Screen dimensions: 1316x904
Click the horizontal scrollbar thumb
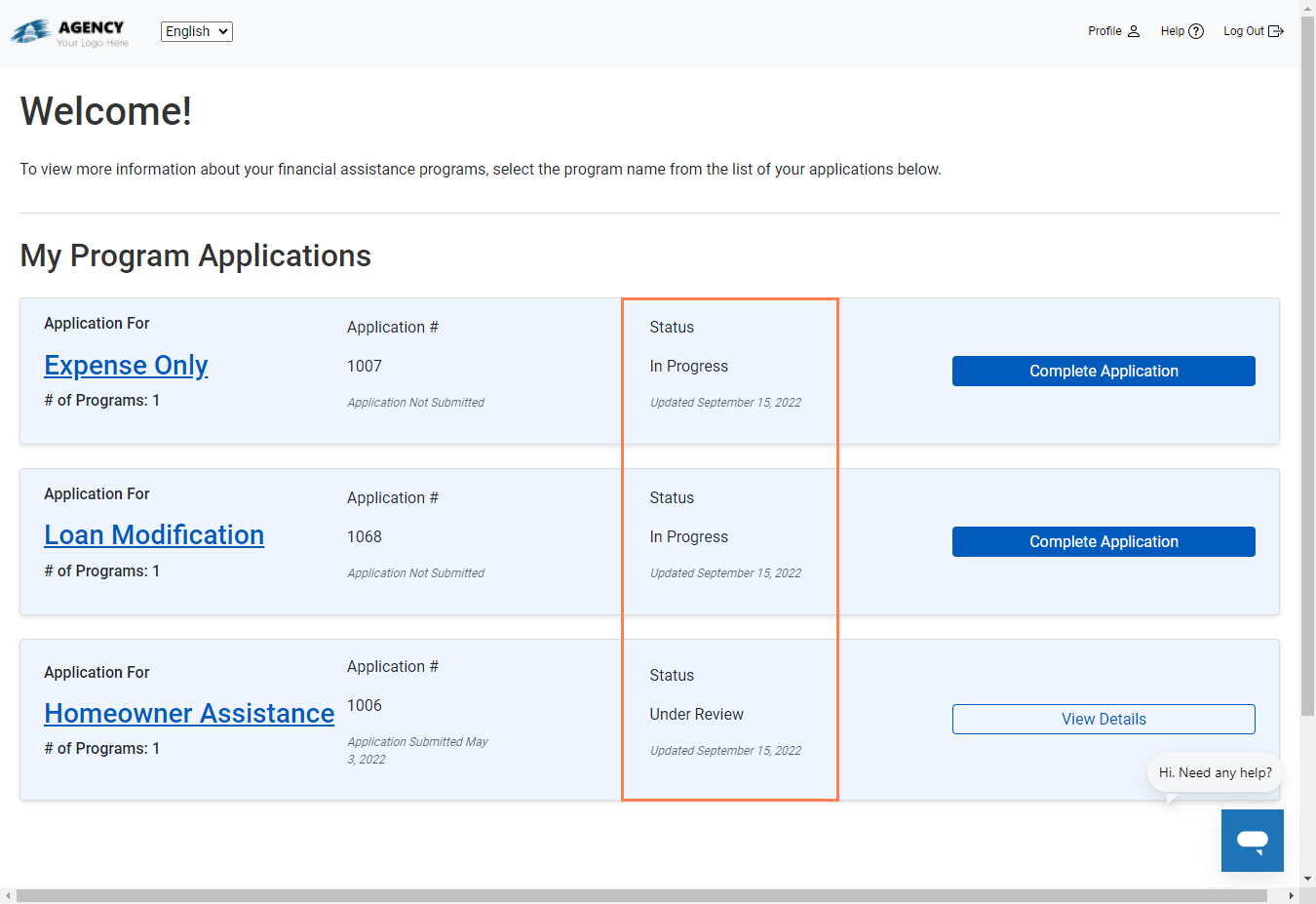(641, 895)
